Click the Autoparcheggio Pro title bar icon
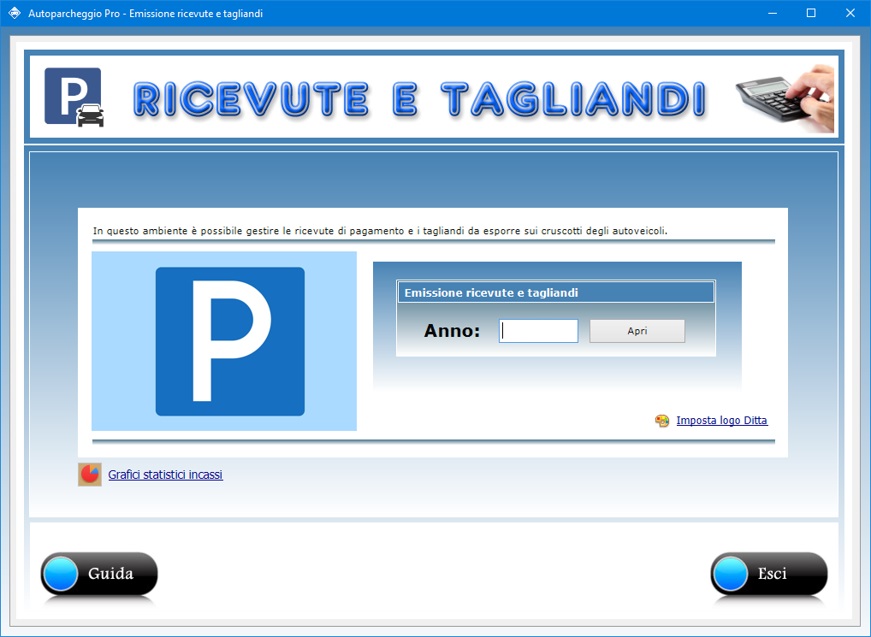This screenshot has width=871, height=637. 14,13
